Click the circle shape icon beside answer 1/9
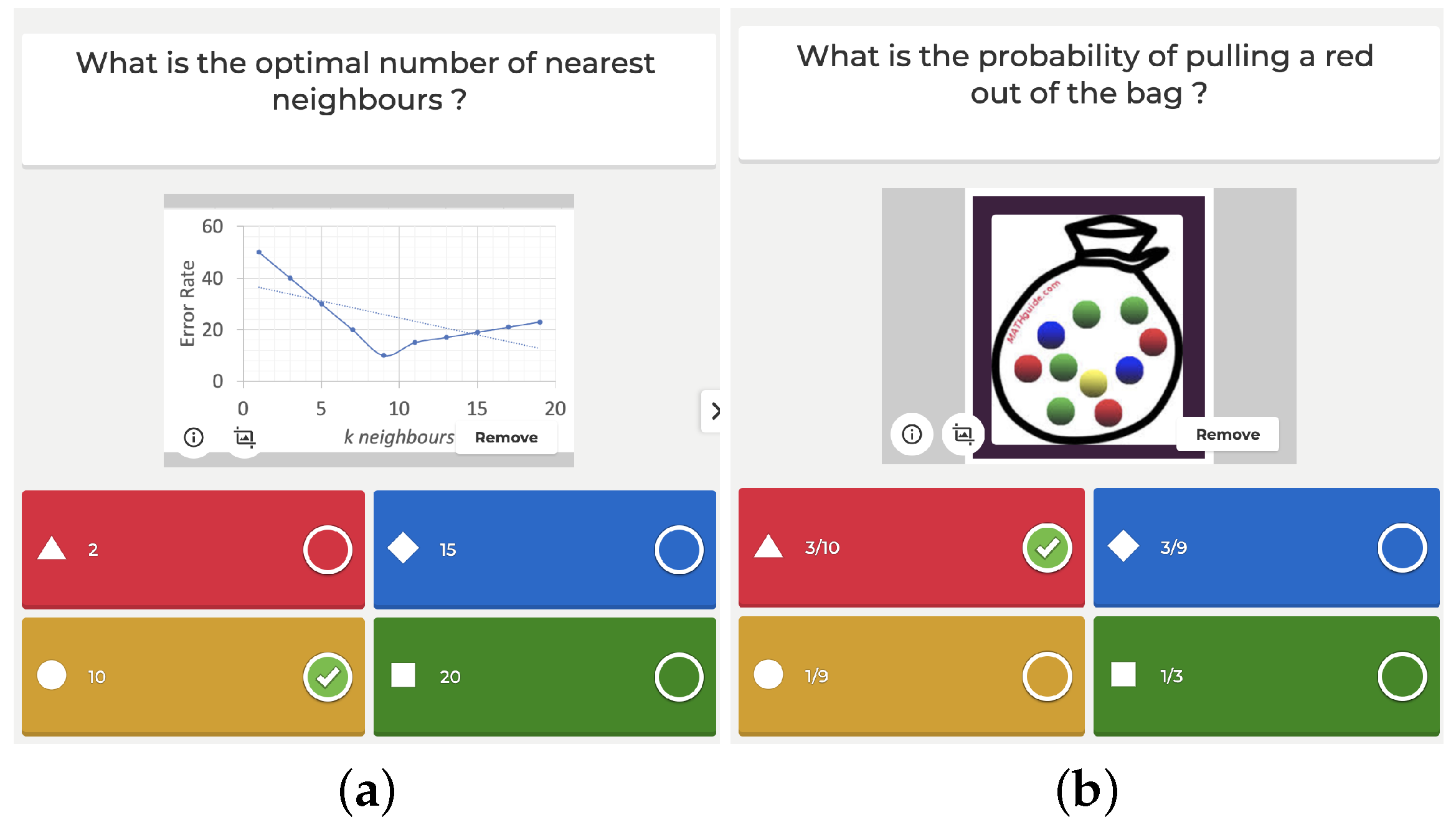This screenshot has height=830, width=1456. 768,675
